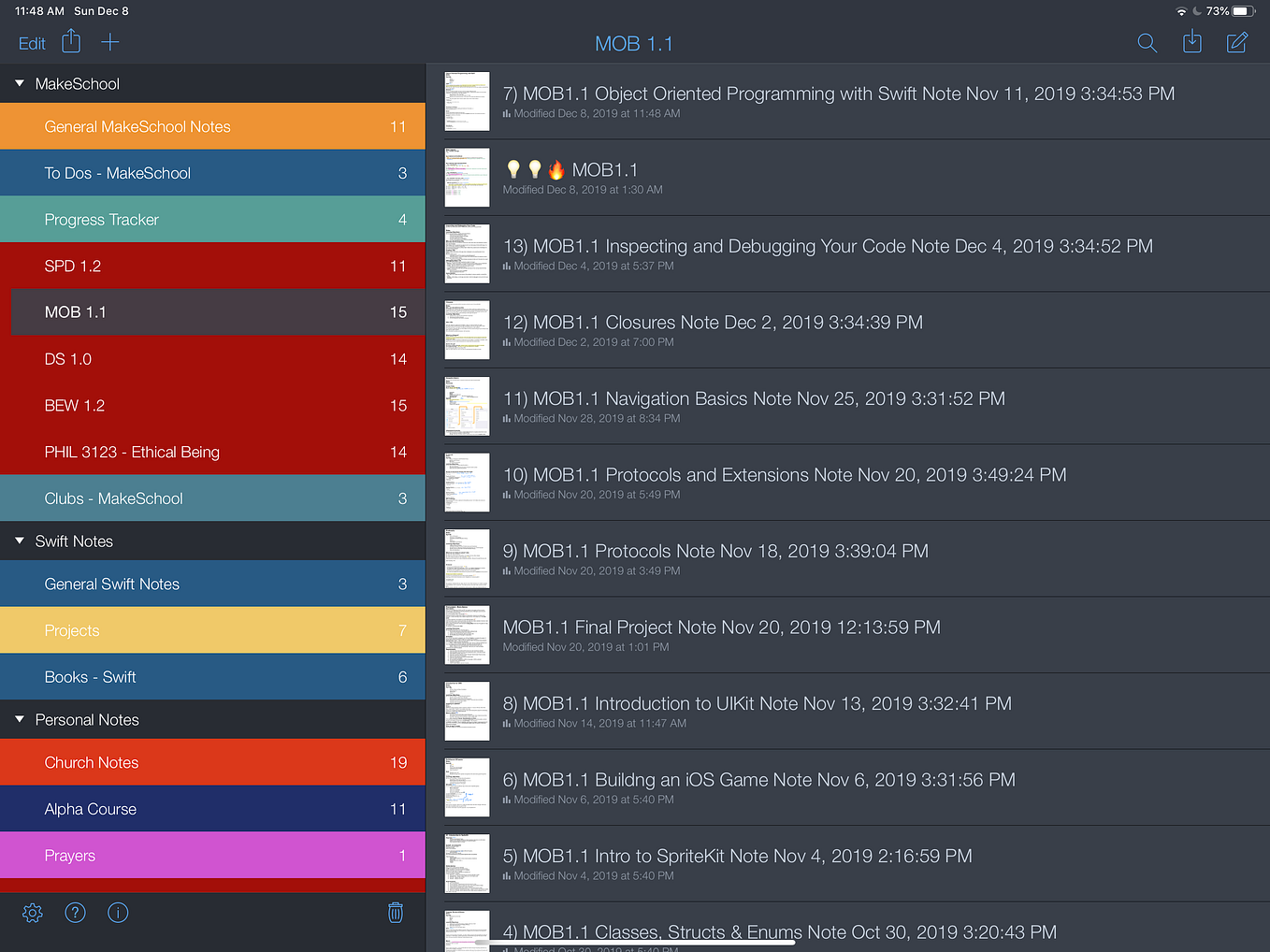Open note 9) MOB1.1 Protocols
This screenshot has height=952, width=1270.
[x=848, y=558]
